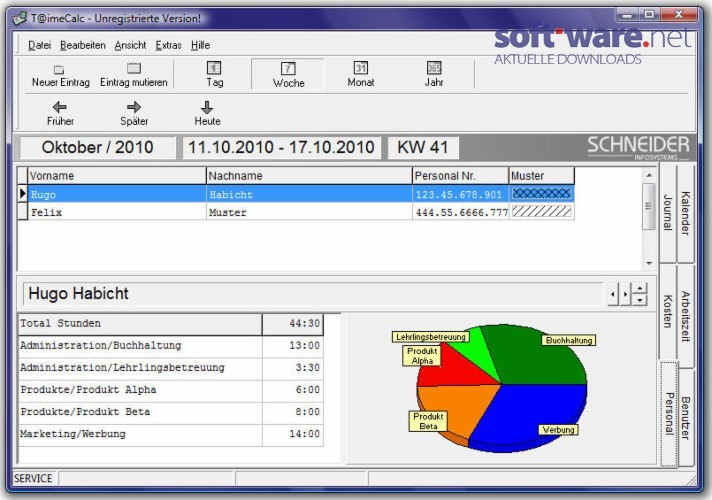Jump to Heute with down arrow

point(207,107)
